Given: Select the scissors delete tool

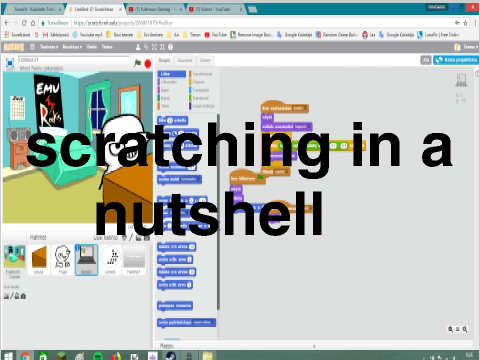Looking at the screenshot, I should (x=146, y=47).
